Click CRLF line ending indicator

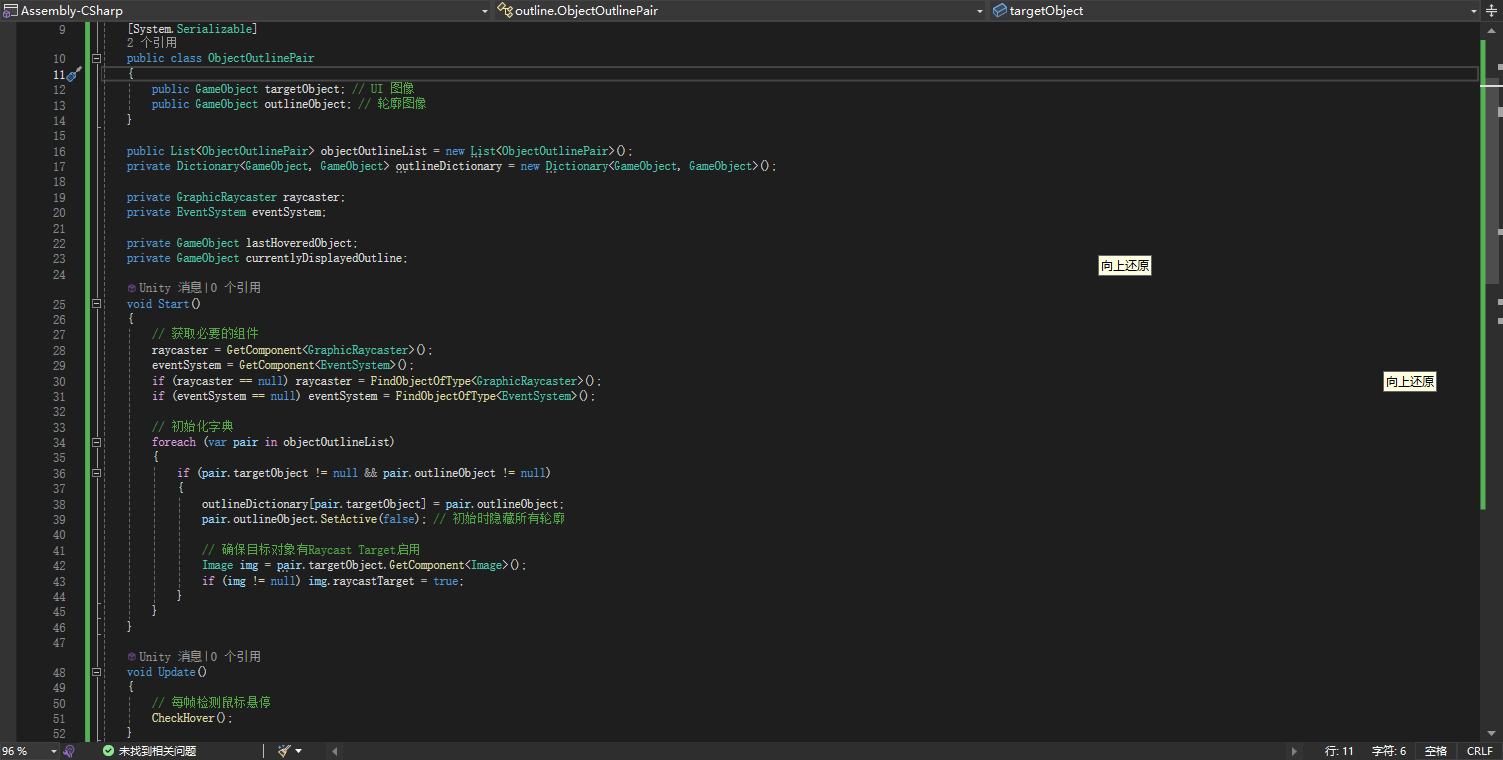click(1479, 751)
